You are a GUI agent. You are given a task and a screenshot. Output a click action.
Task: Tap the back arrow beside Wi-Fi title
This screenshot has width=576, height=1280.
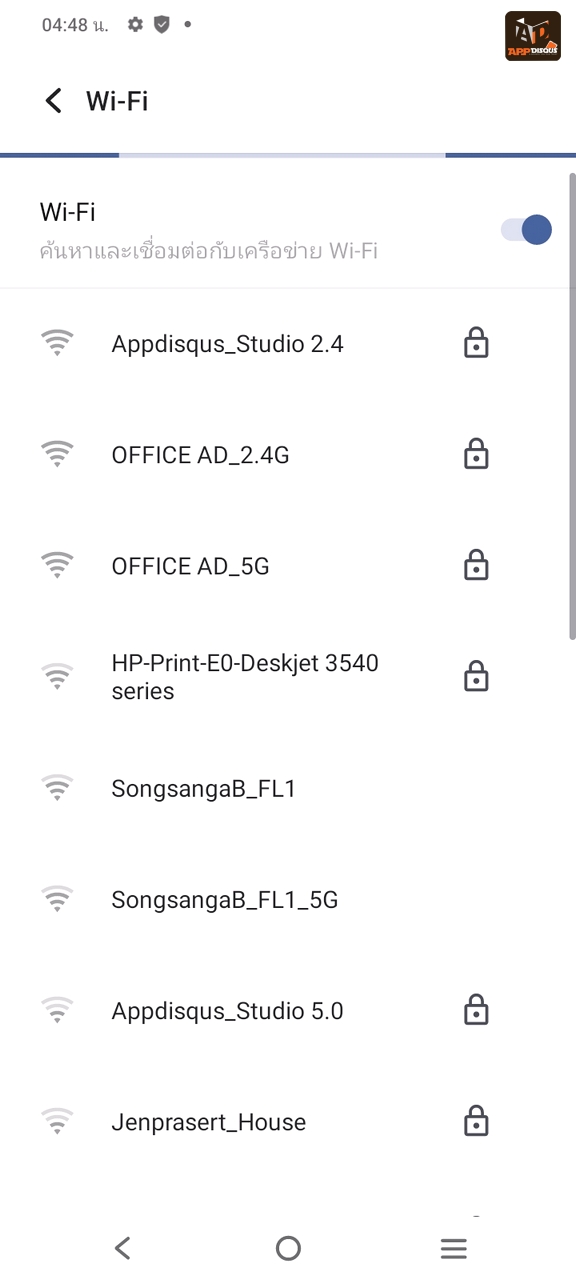[54, 101]
